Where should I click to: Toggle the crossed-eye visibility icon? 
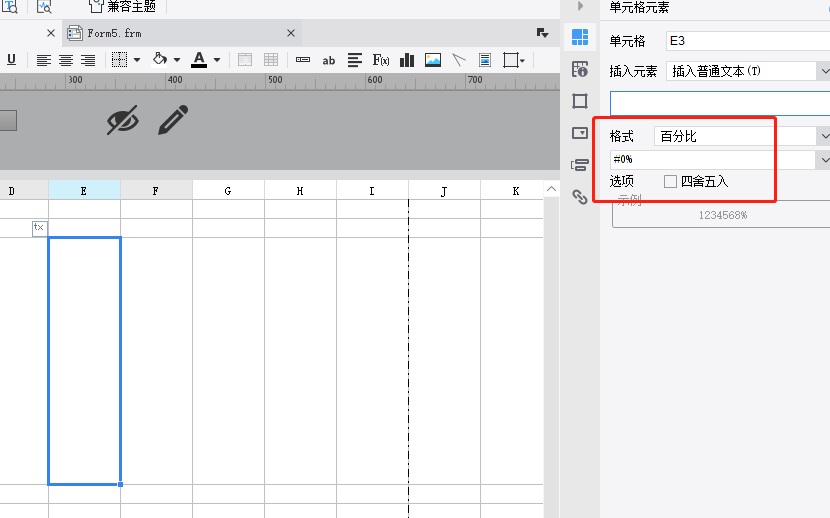pos(123,120)
